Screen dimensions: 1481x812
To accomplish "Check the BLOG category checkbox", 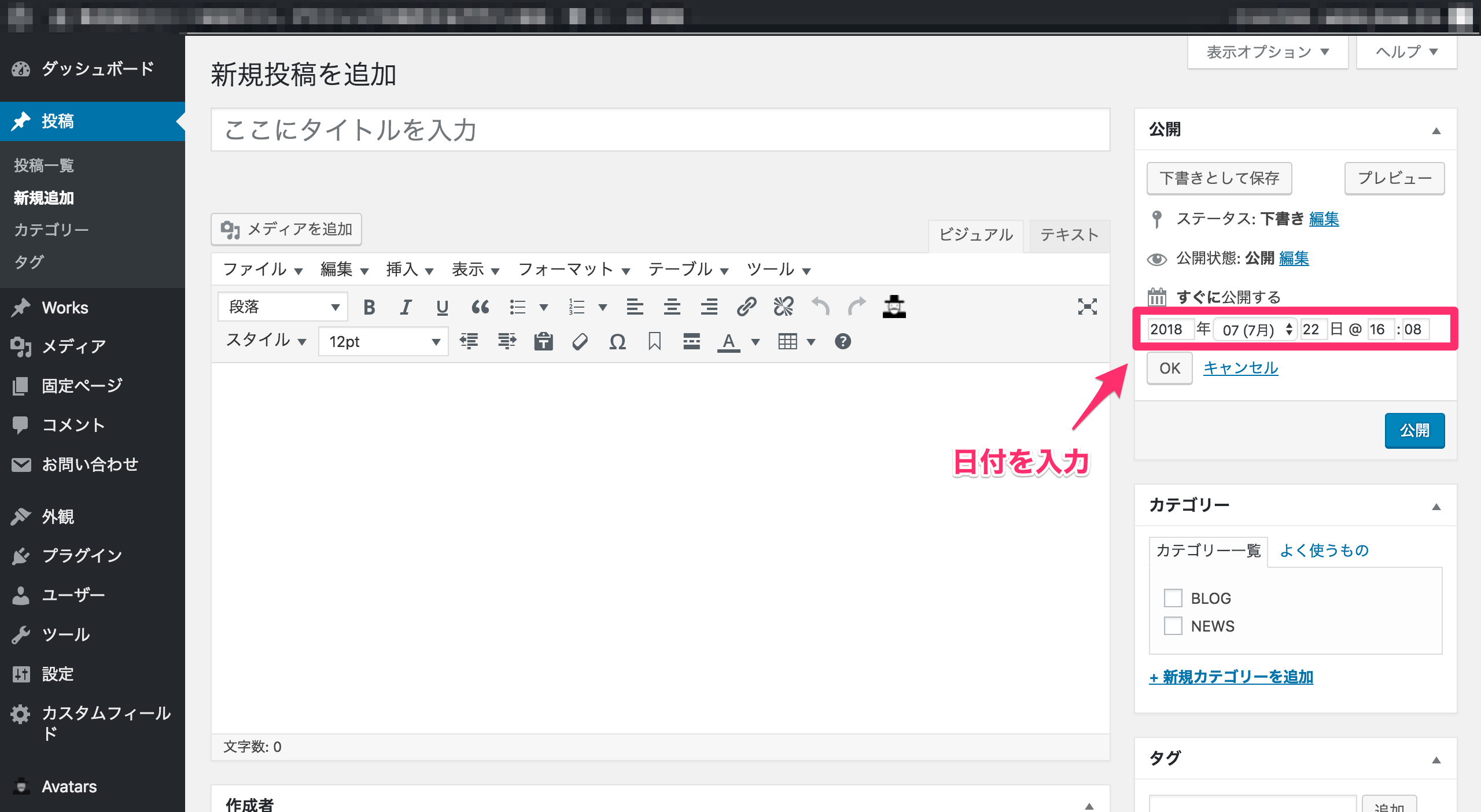I will point(1173,598).
